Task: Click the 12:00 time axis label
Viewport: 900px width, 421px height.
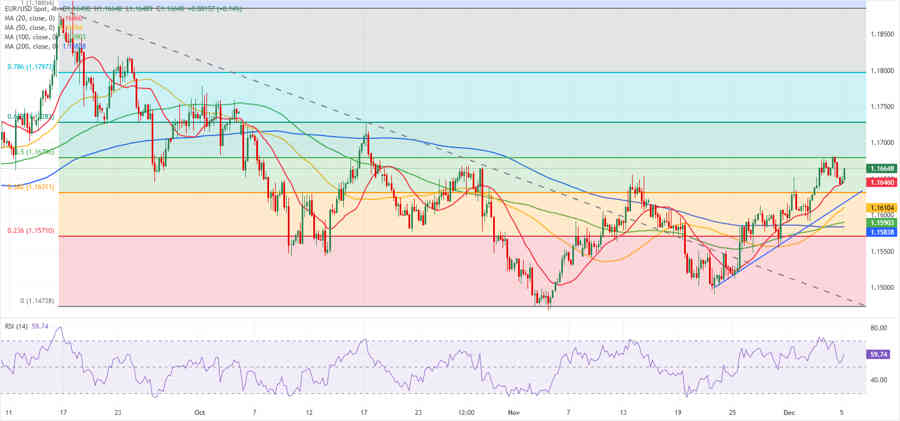Action: 466,411
